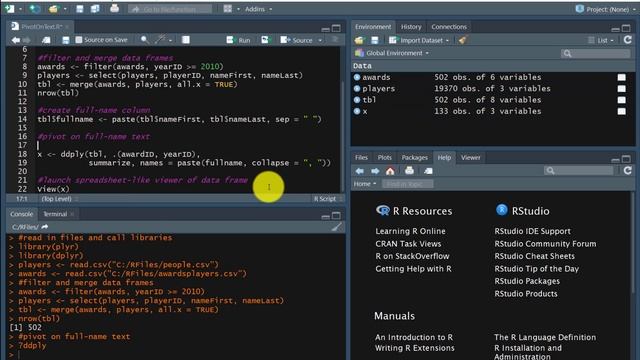Clear the console with broom icon

336,227
